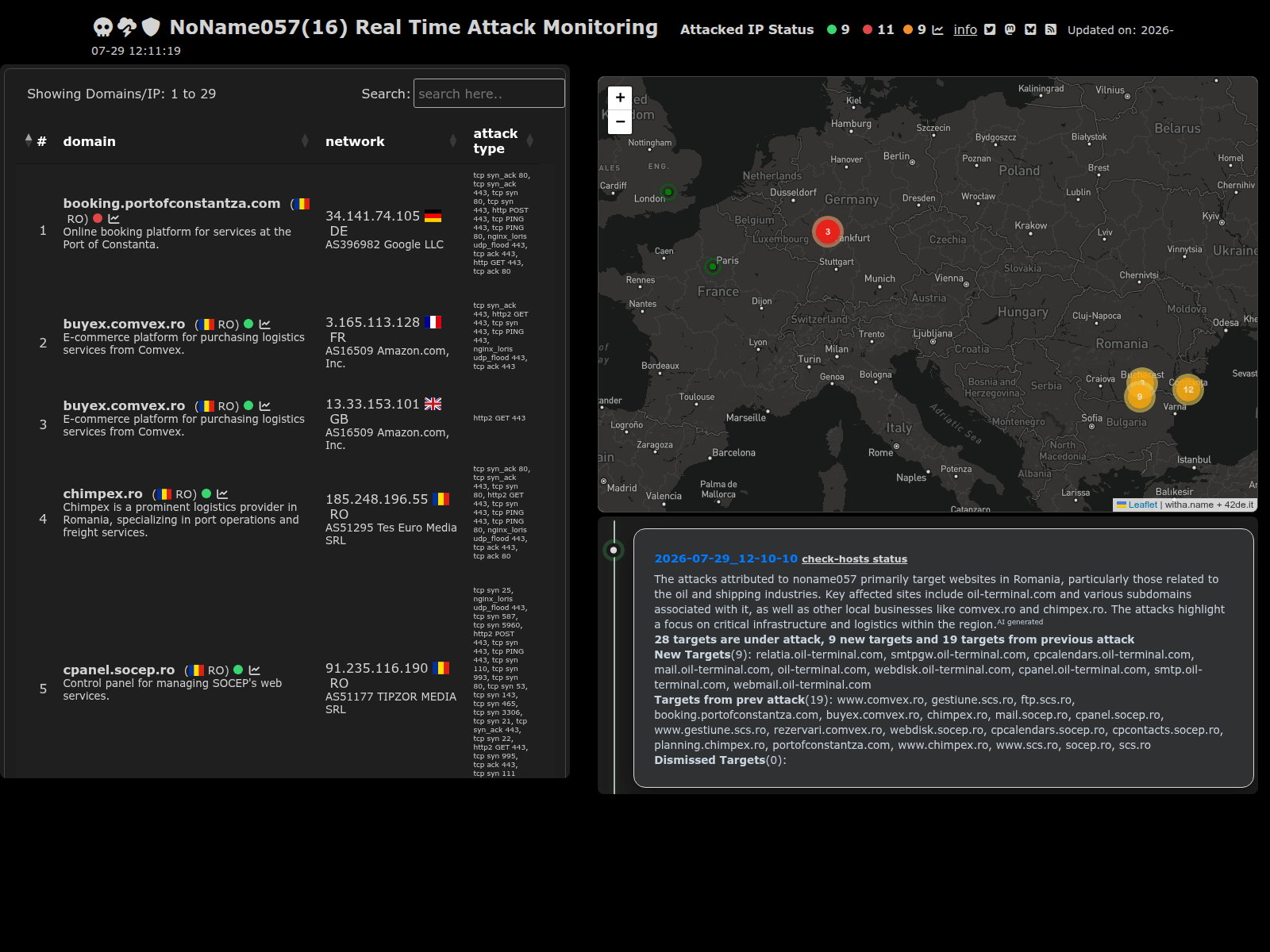This screenshot has width=1270, height=952.
Task: Click the orange cluster marker 12 near Constanta
Action: tap(1187, 390)
